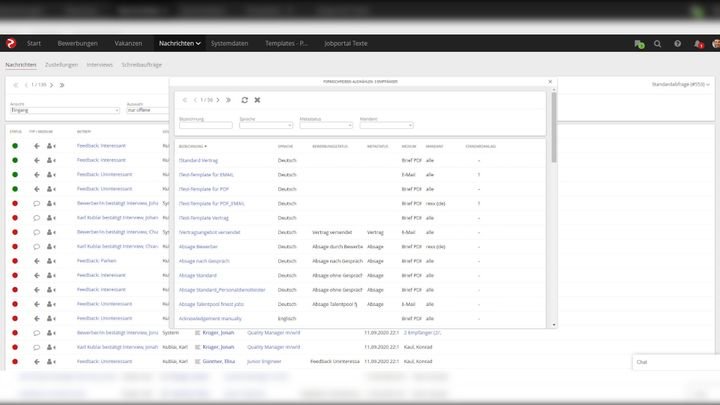
Task: Open the Vakanzen menu item
Action: (128, 43)
